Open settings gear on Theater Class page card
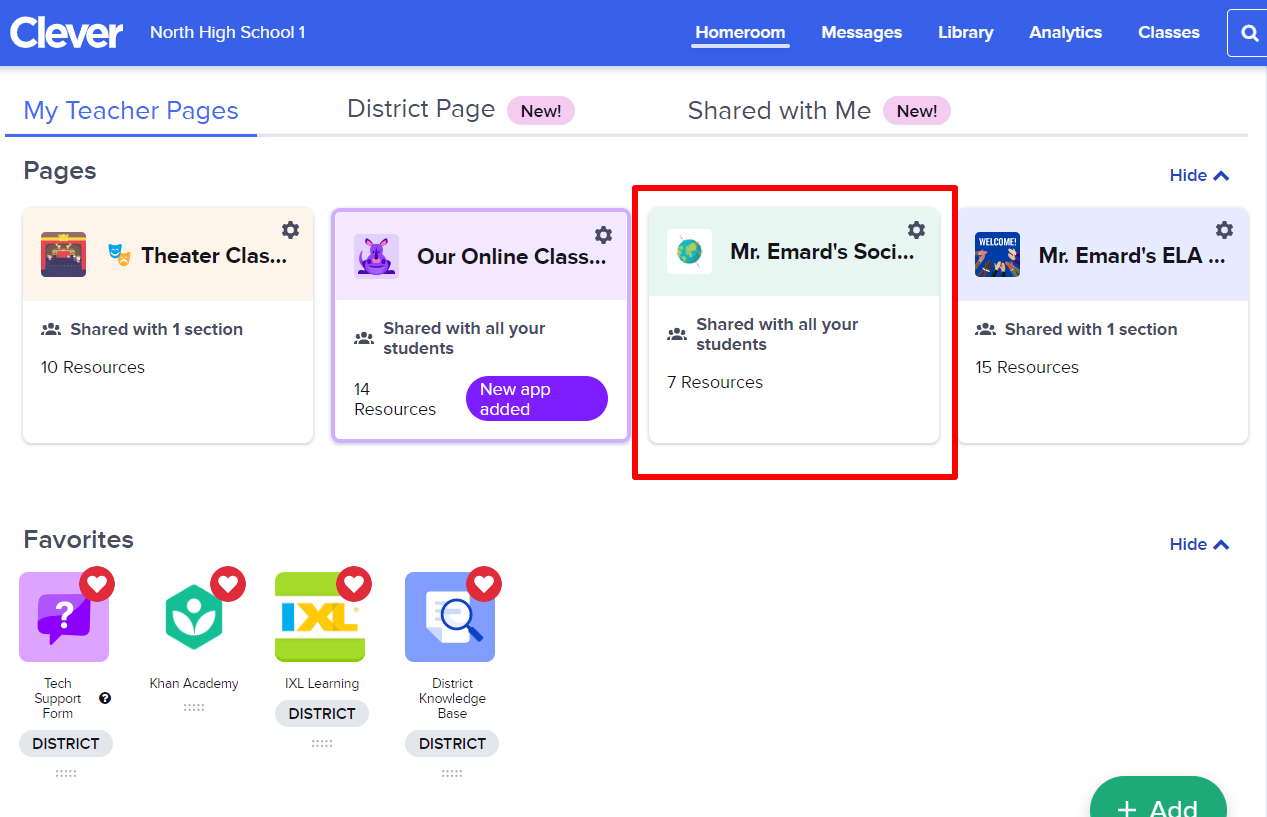This screenshot has height=817, width=1267. pos(290,230)
